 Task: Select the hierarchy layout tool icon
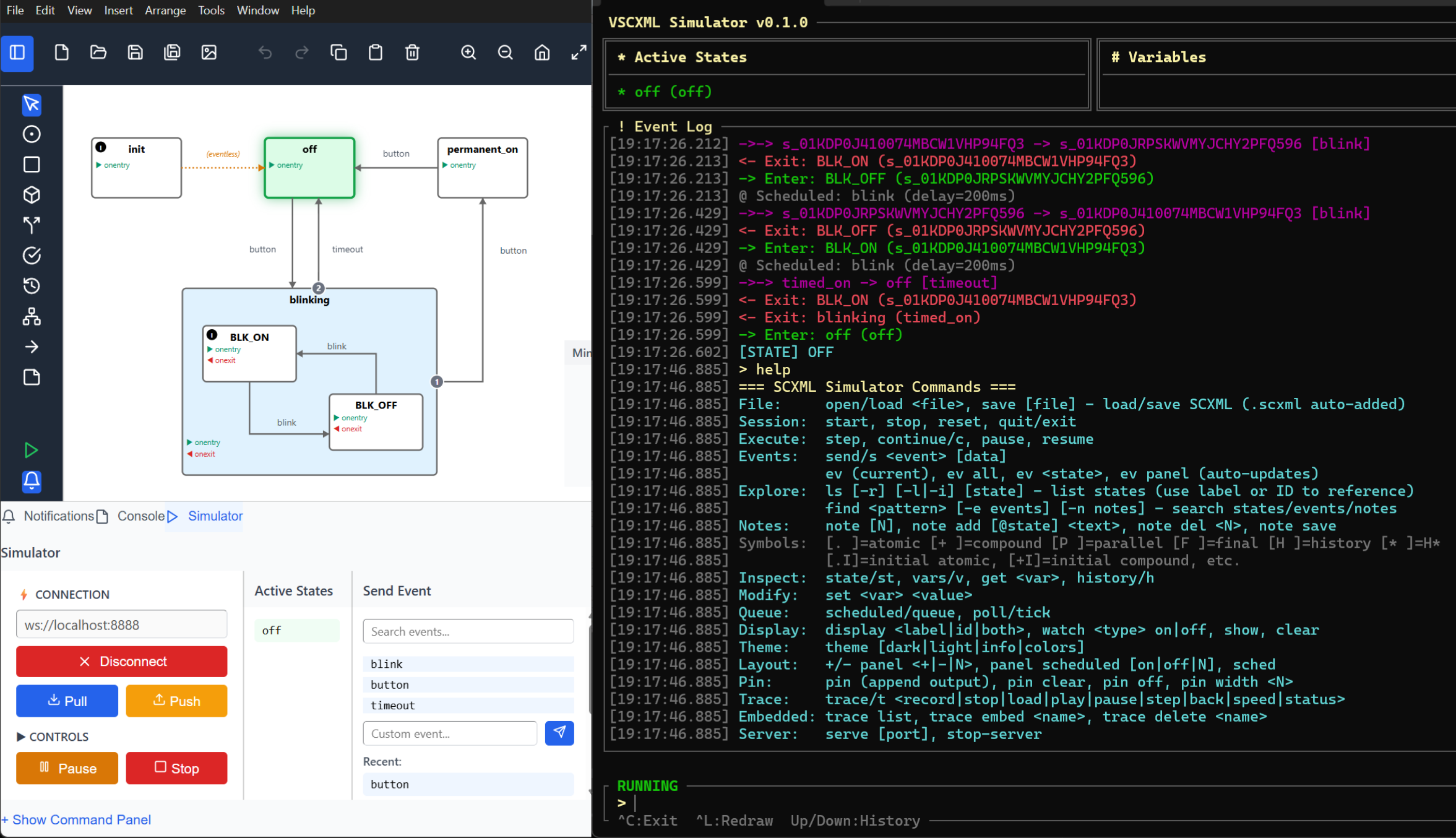(x=32, y=316)
